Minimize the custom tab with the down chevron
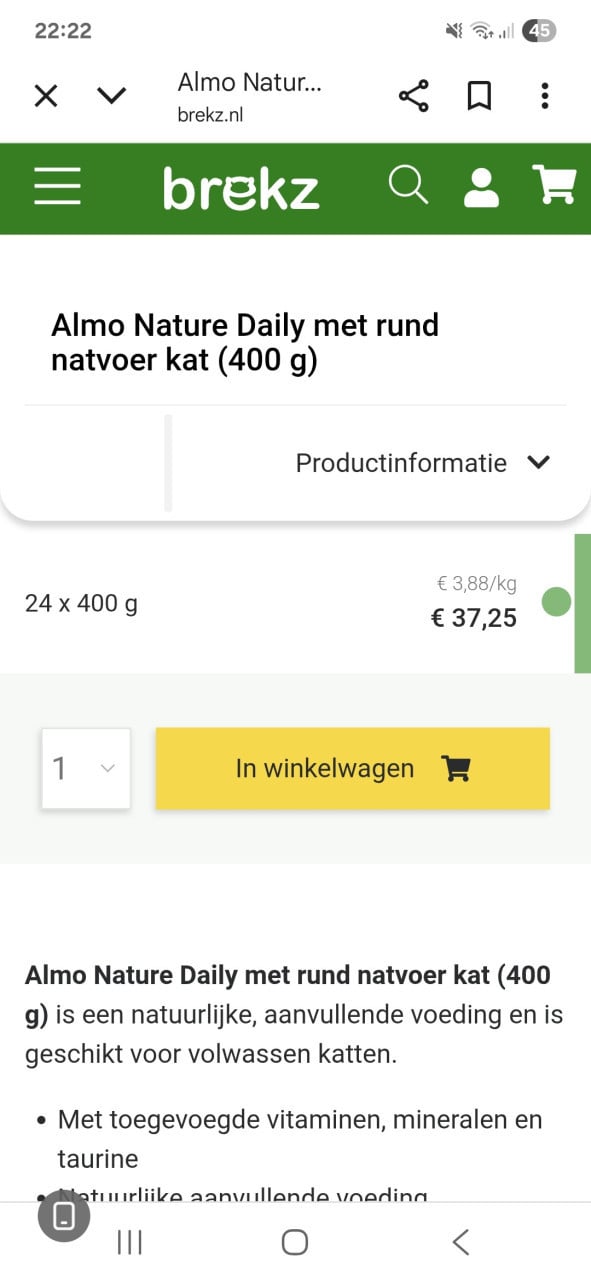591x1280 pixels. (112, 96)
